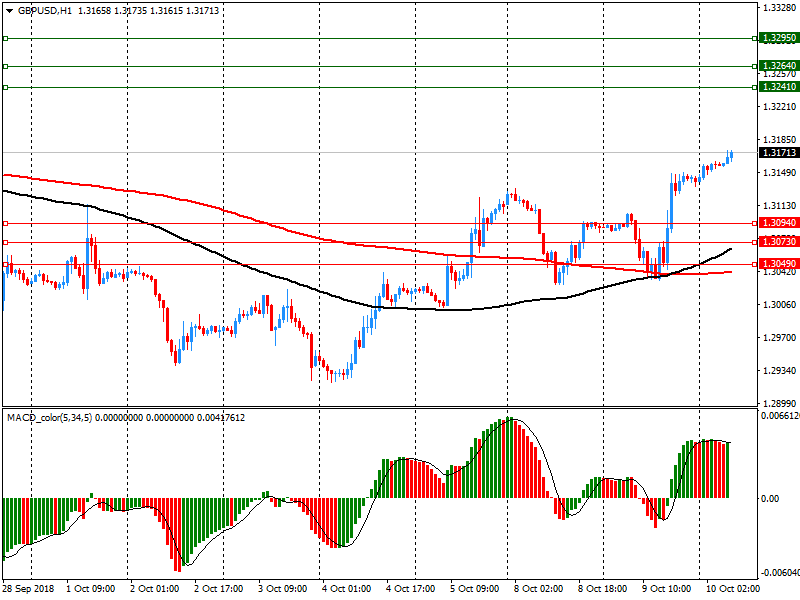The width and height of the screenshot is (800, 600).
Task: Click left handle of the 1.30940 red line
Action: point(5,223)
